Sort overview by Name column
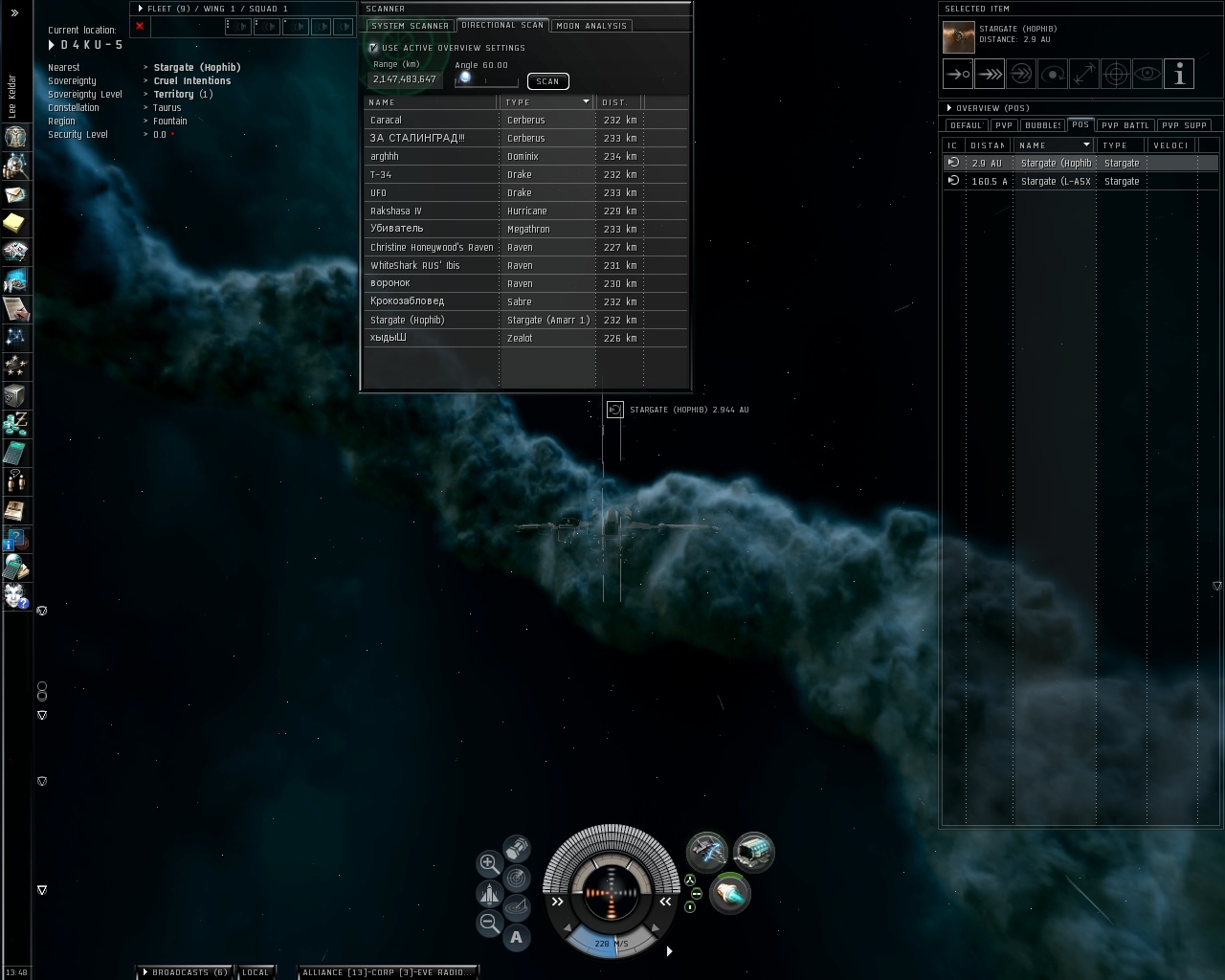1225x980 pixels. (1055, 145)
